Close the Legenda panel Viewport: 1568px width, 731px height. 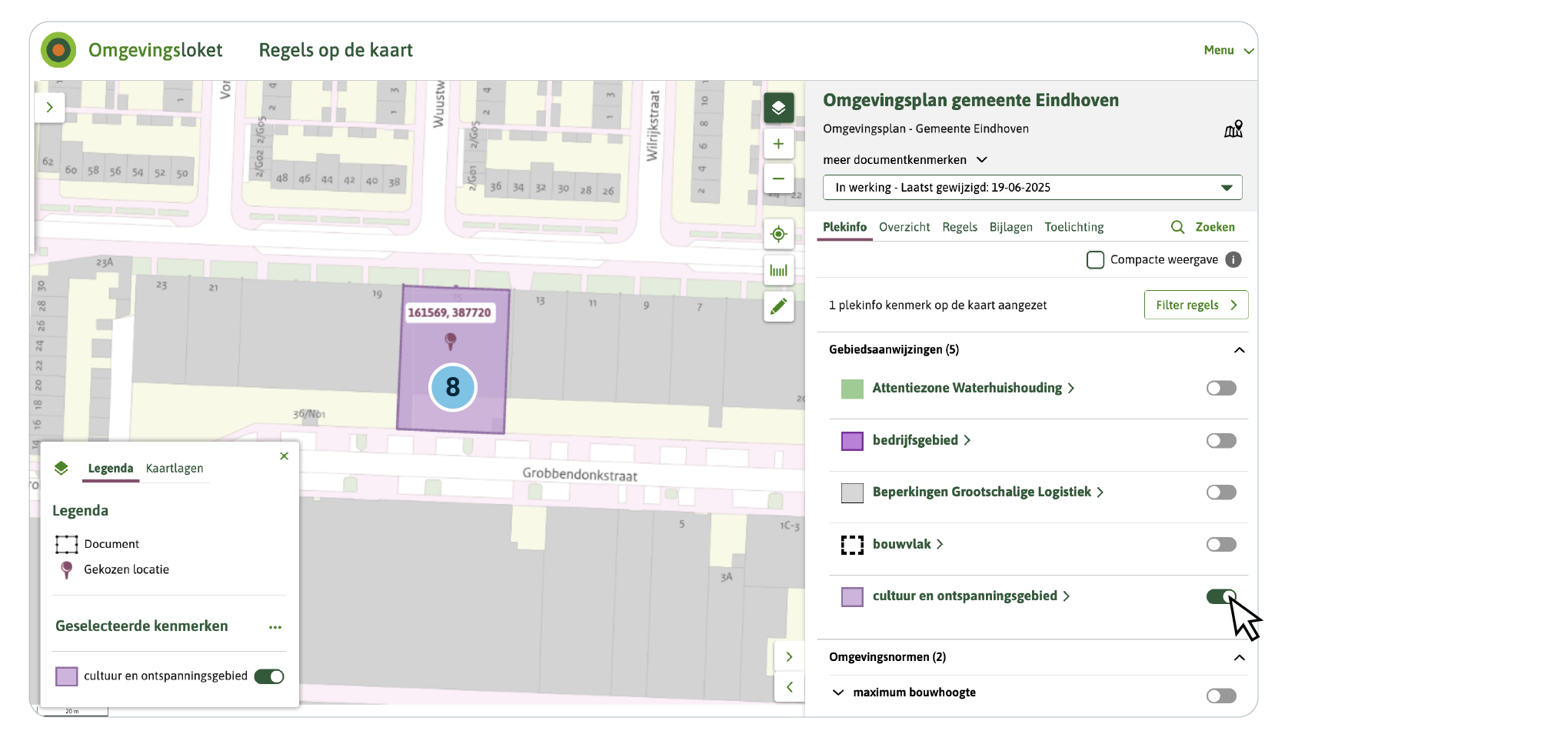coord(285,456)
